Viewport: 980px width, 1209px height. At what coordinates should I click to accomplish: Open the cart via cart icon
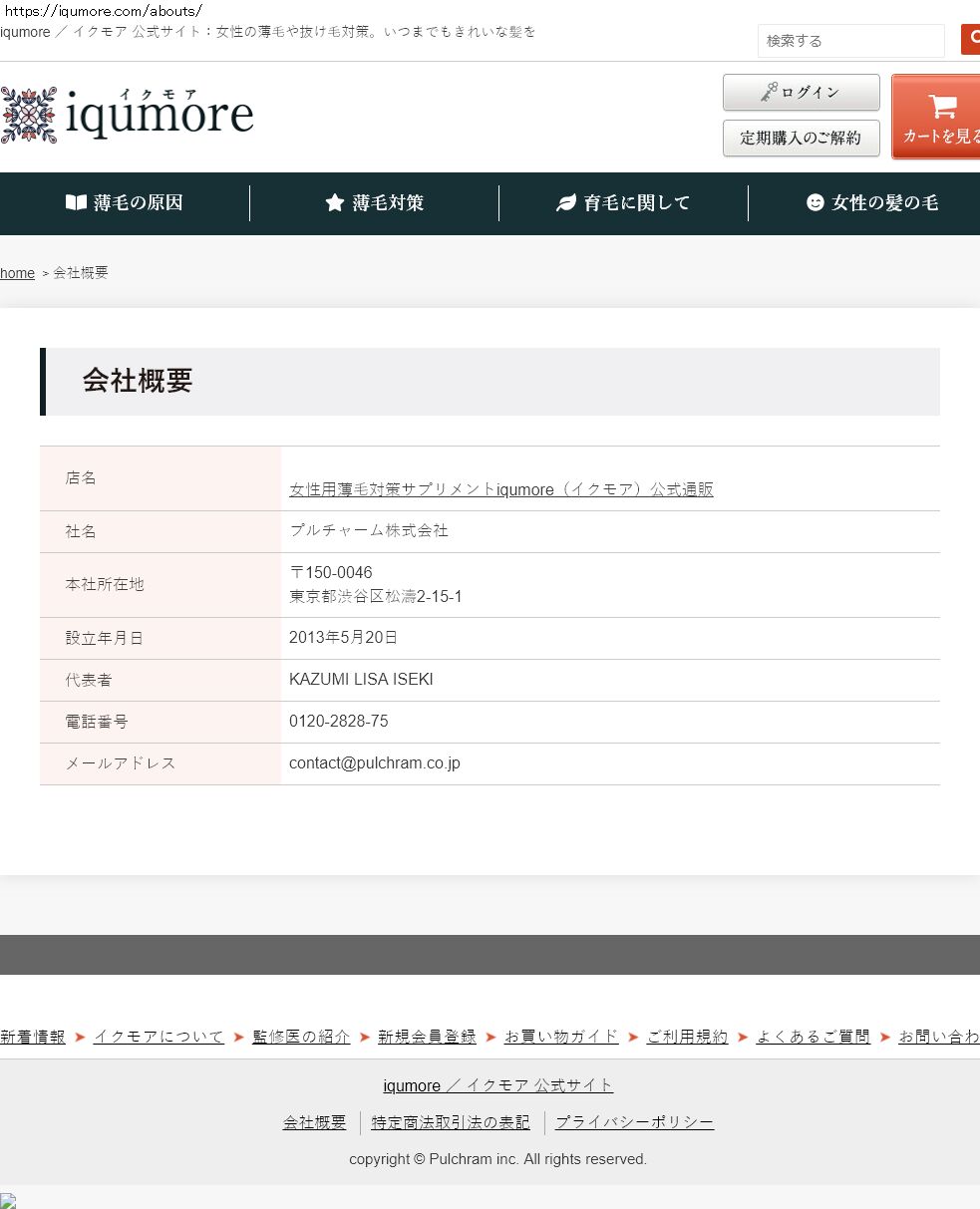coord(941,107)
